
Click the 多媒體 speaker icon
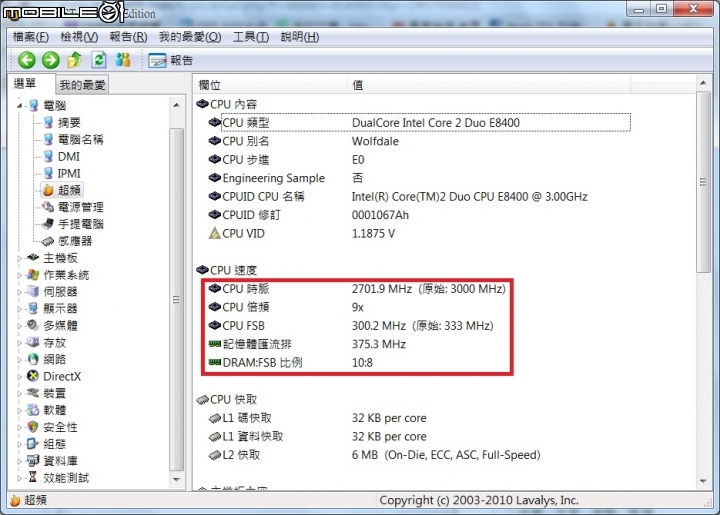[33, 325]
